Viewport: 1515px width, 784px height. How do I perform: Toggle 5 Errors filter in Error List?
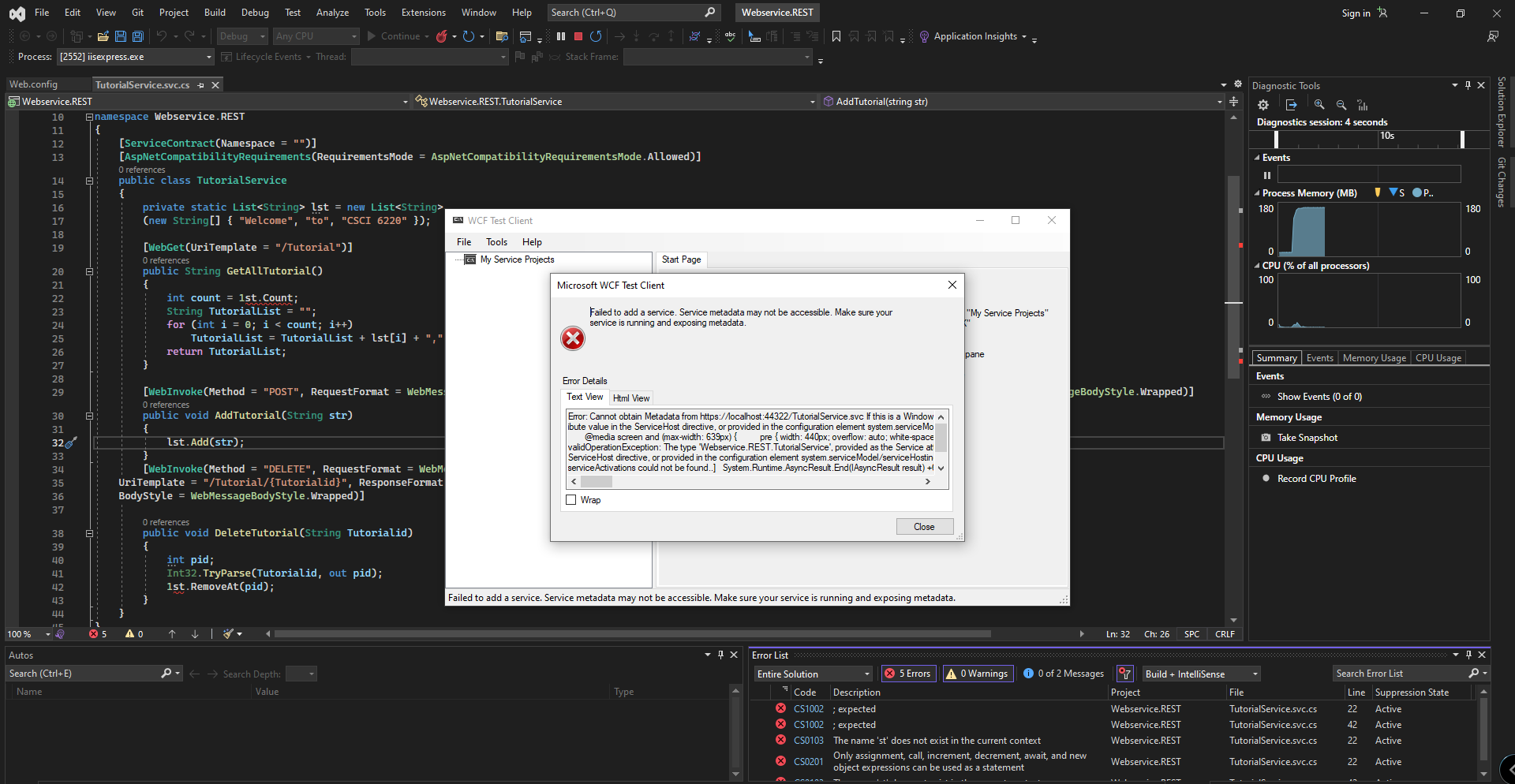908,674
